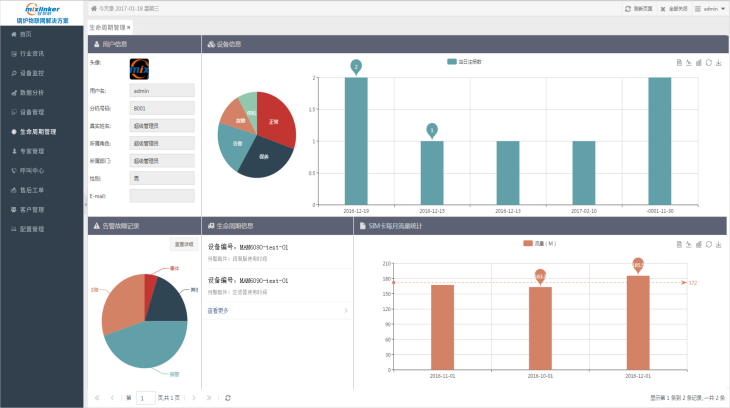The width and height of the screenshot is (730, 408).
Task: Close the 生命周期管理 tab
Action: [129, 27]
